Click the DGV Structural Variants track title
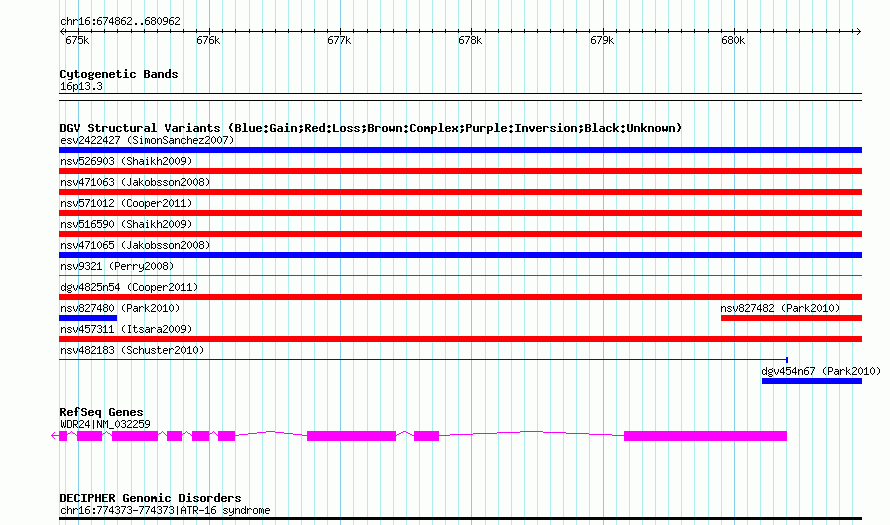This screenshot has width=890, height=525. click(x=370, y=128)
